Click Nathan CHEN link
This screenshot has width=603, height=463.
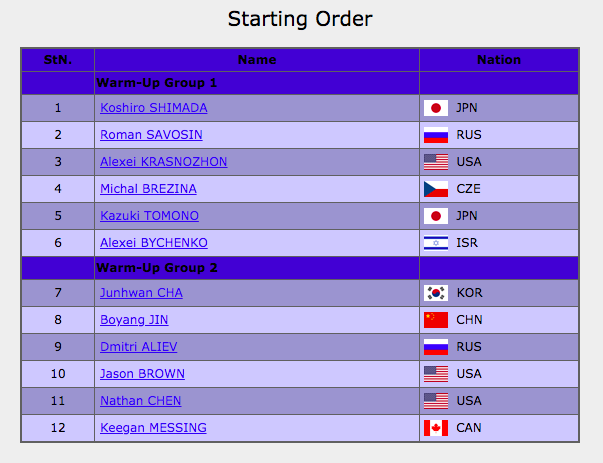point(140,401)
